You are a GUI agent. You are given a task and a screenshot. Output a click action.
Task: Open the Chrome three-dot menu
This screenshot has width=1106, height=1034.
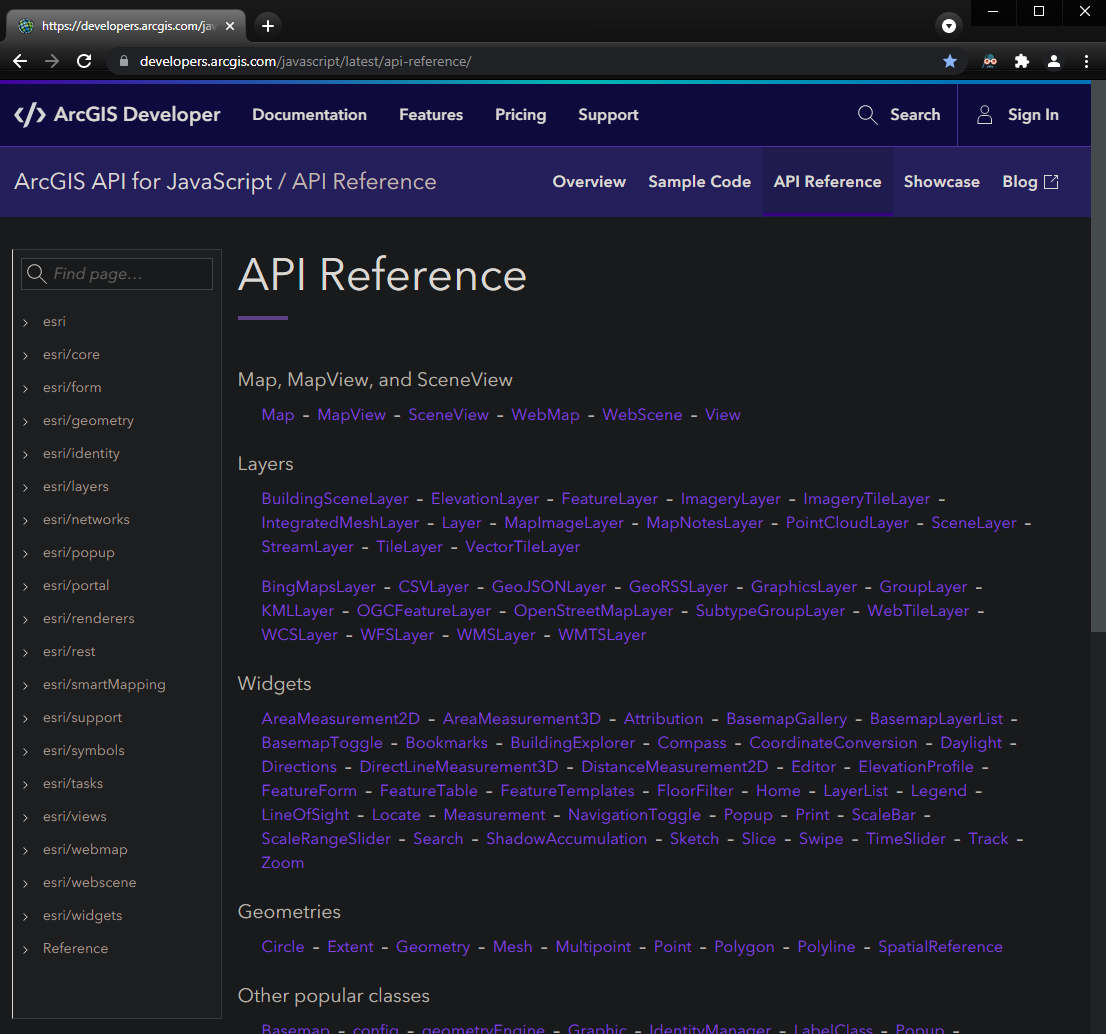point(1086,61)
